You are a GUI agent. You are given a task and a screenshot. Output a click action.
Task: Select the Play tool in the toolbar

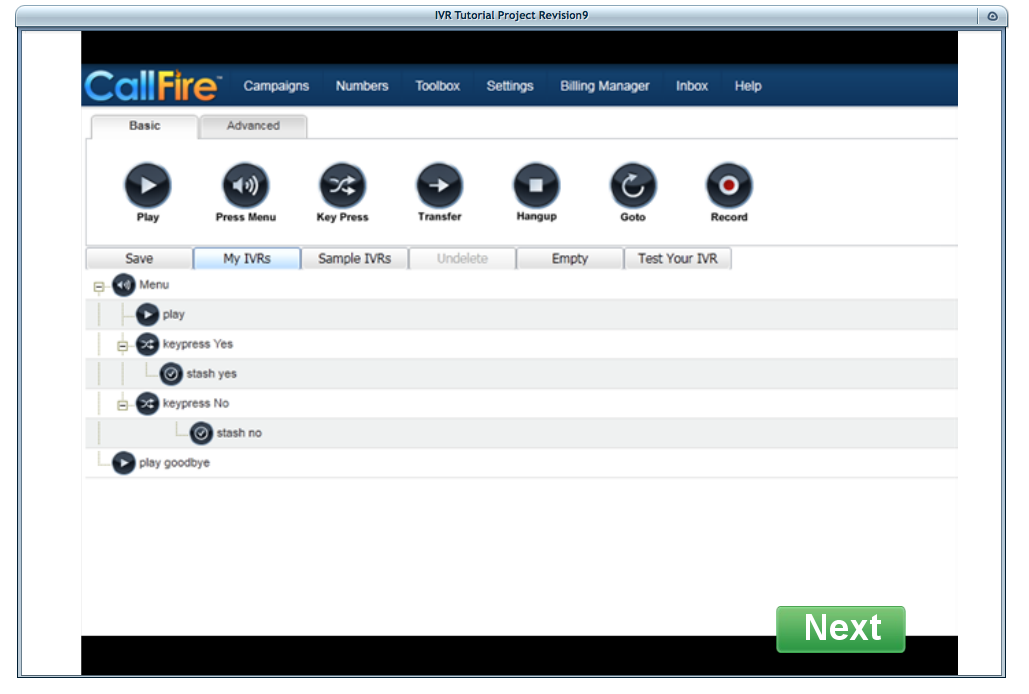[147, 185]
